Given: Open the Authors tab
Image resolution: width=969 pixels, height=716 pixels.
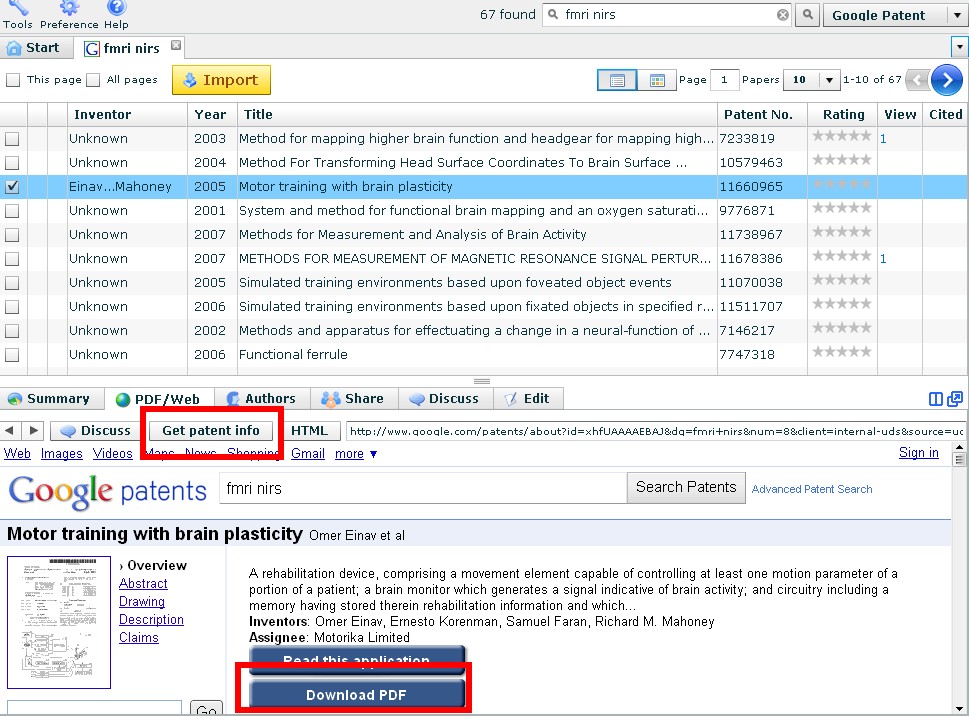Looking at the screenshot, I should coord(261,399).
